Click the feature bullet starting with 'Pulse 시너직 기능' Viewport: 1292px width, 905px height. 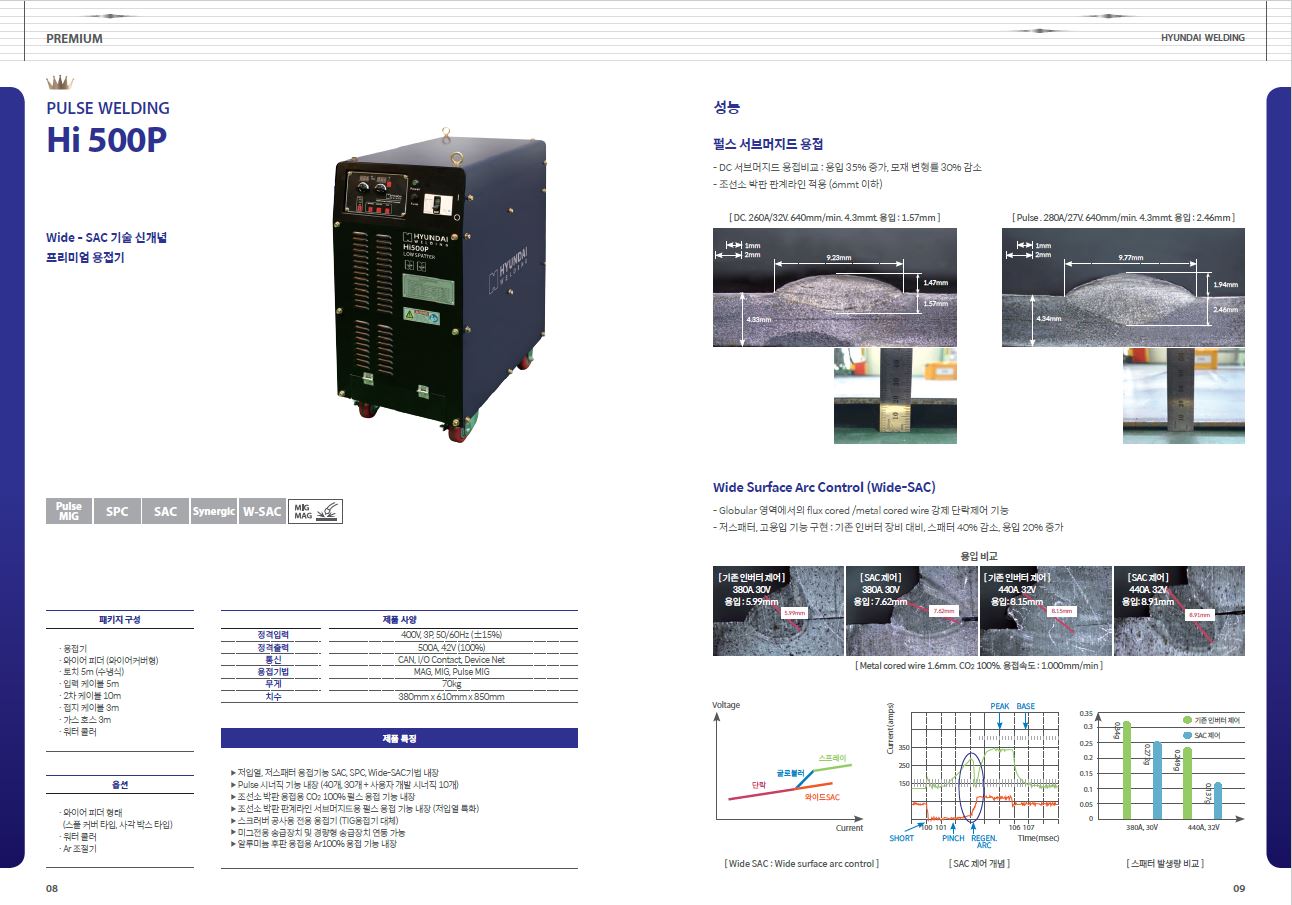pyautogui.click(x=345, y=784)
